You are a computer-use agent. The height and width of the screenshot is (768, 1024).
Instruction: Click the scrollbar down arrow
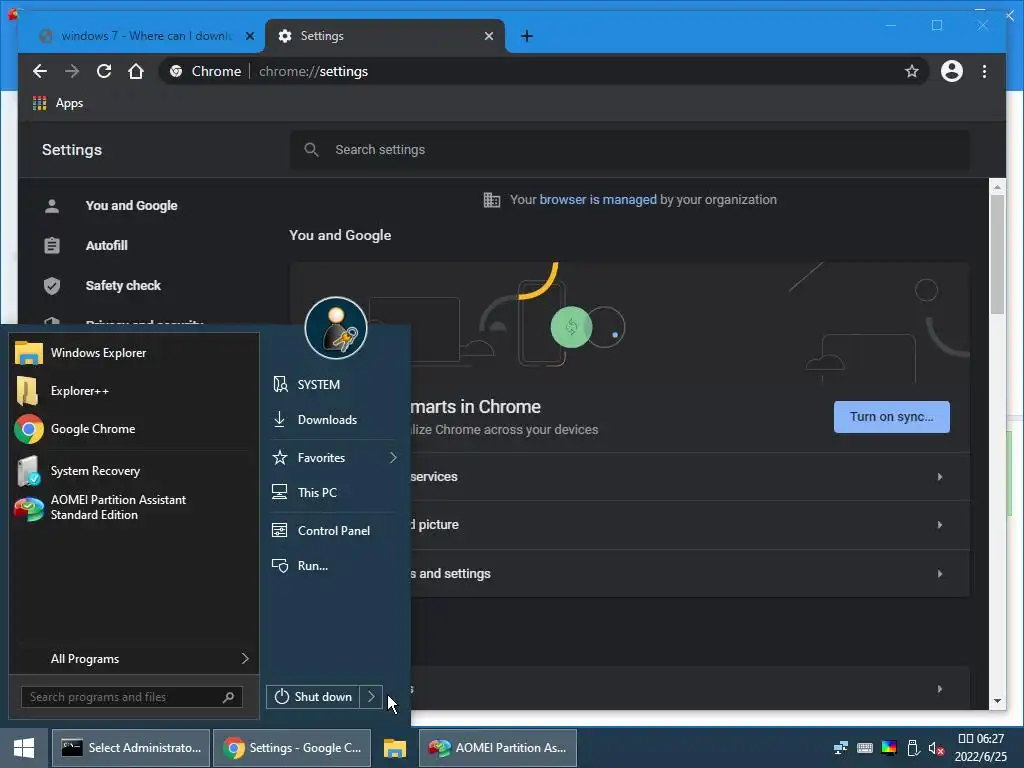tap(997, 701)
